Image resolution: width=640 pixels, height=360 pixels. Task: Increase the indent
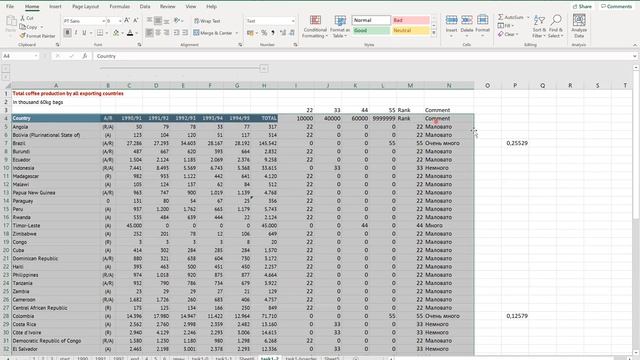click(185, 33)
